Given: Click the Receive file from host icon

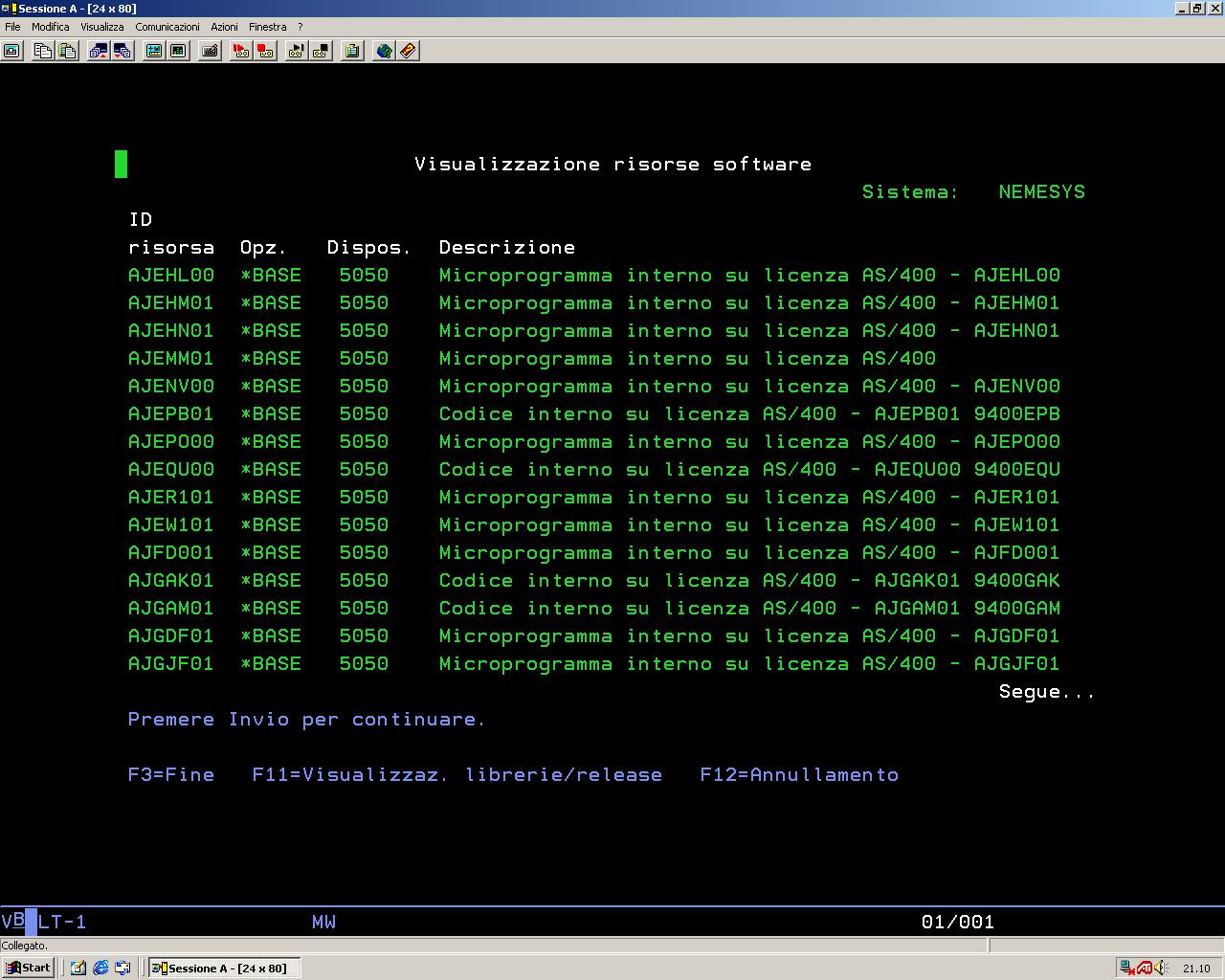Looking at the screenshot, I should [x=122, y=51].
